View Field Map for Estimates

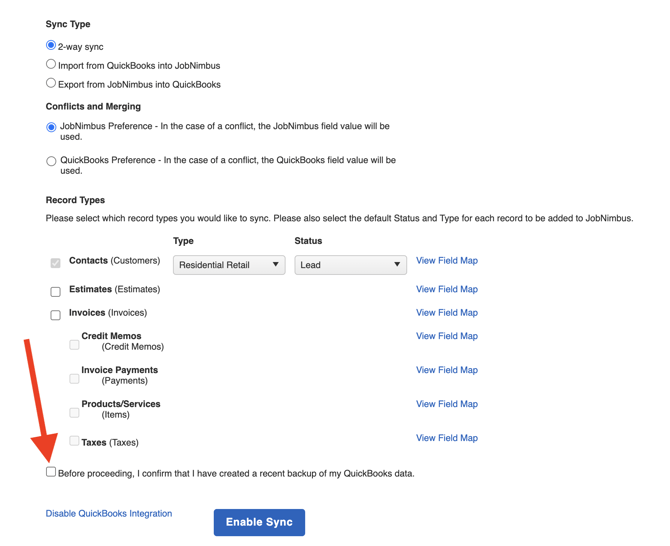click(x=447, y=289)
